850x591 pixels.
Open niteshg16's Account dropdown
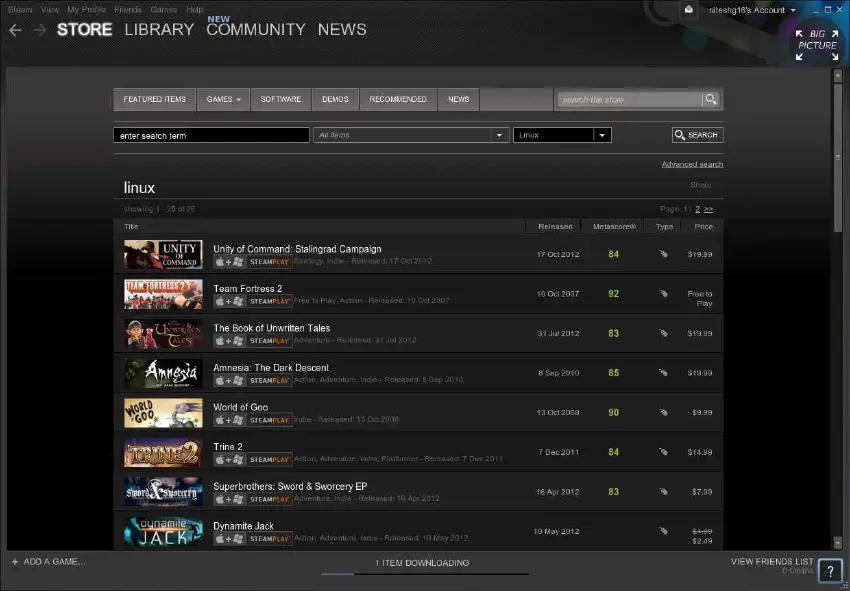(x=752, y=10)
